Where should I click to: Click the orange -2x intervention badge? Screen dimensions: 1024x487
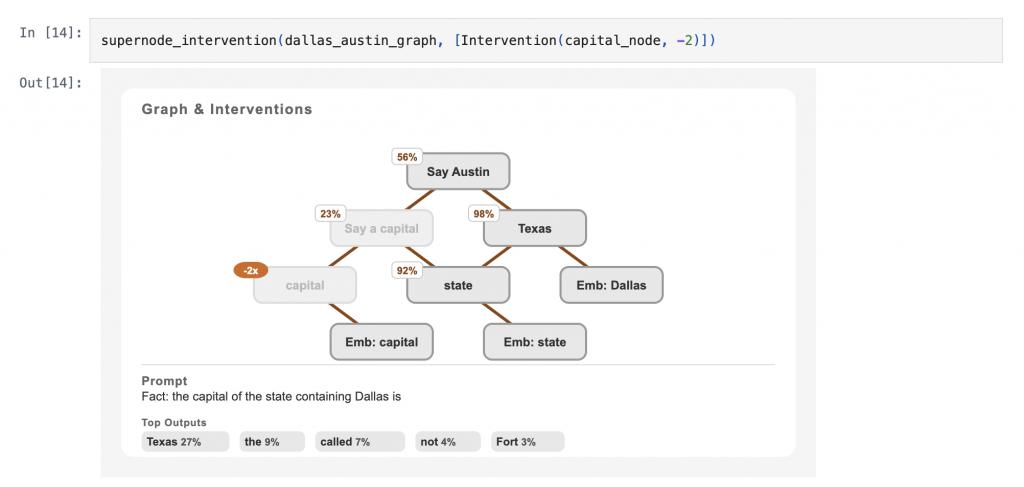(x=251, y=270)
